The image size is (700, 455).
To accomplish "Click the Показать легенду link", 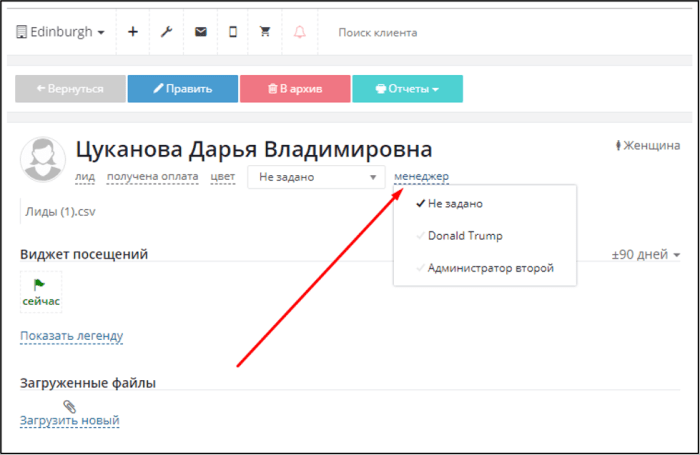I will tap(71, 336).
